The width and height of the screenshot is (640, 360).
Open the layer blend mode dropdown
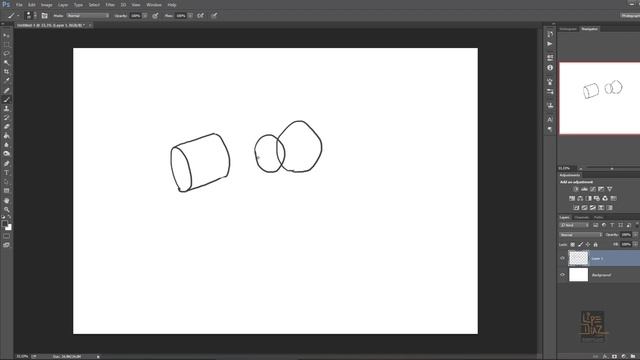(x=581, y=235)
